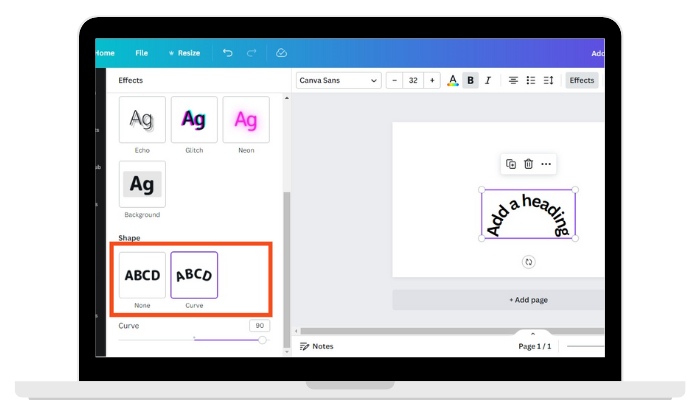Click the cloud save status icon
700x400 pixels.
pyautogui.click(x=281, y=53)
